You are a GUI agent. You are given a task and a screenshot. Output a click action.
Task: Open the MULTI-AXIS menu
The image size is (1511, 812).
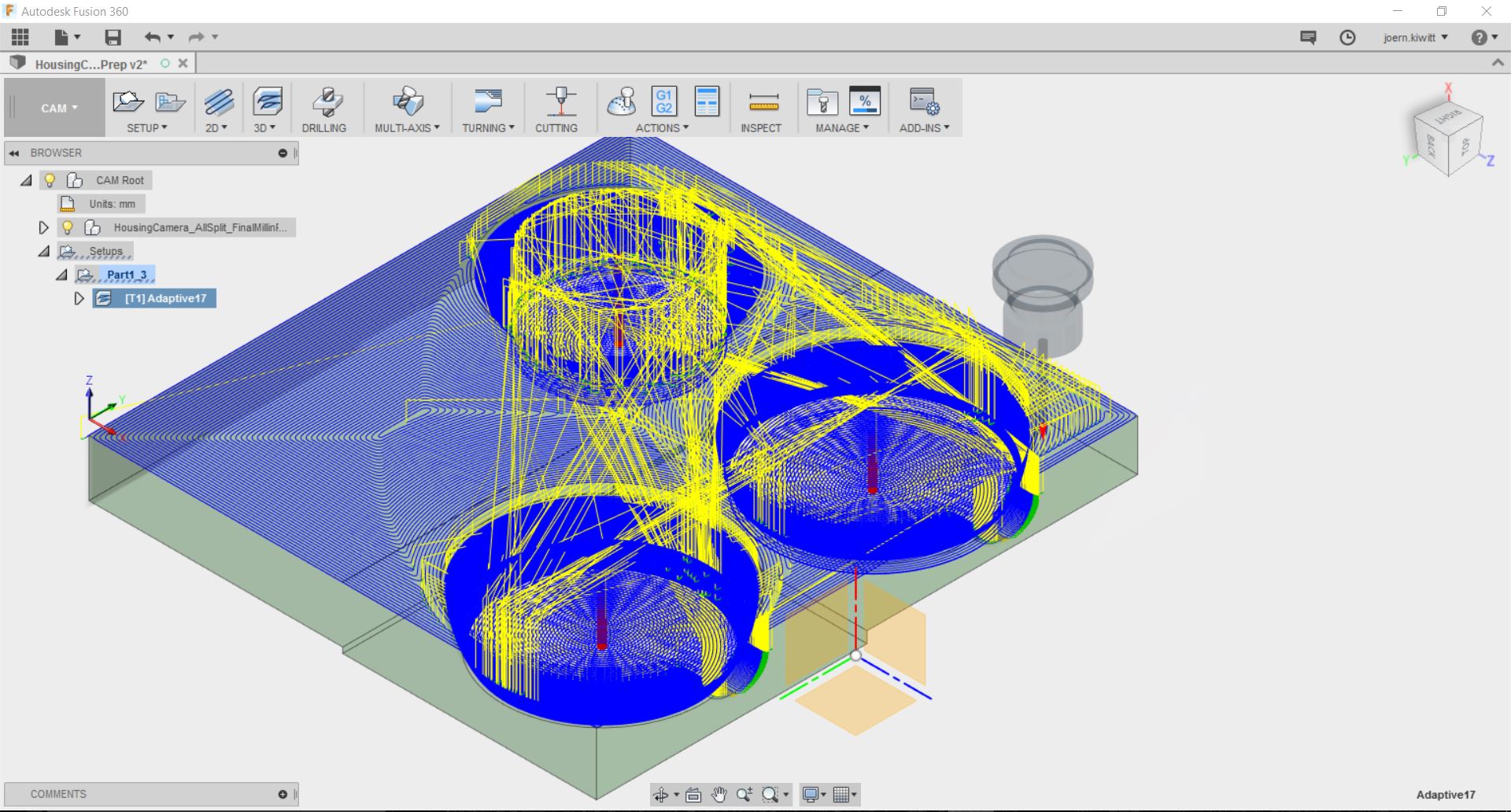pos(407,127)
